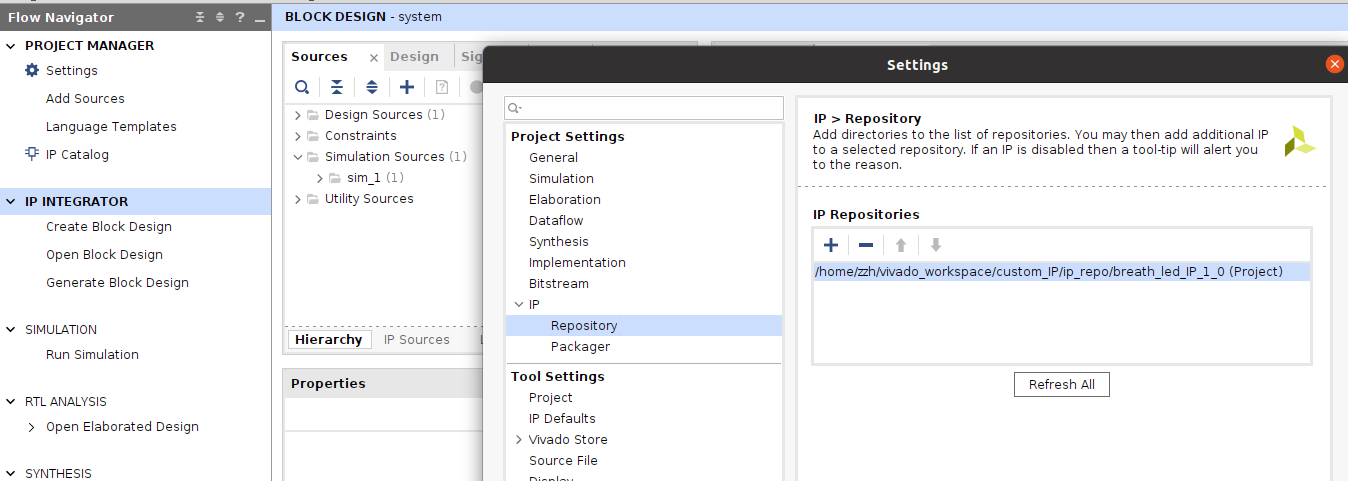
Task: Minimize the Flow Navigator panel
Action: 259,19
